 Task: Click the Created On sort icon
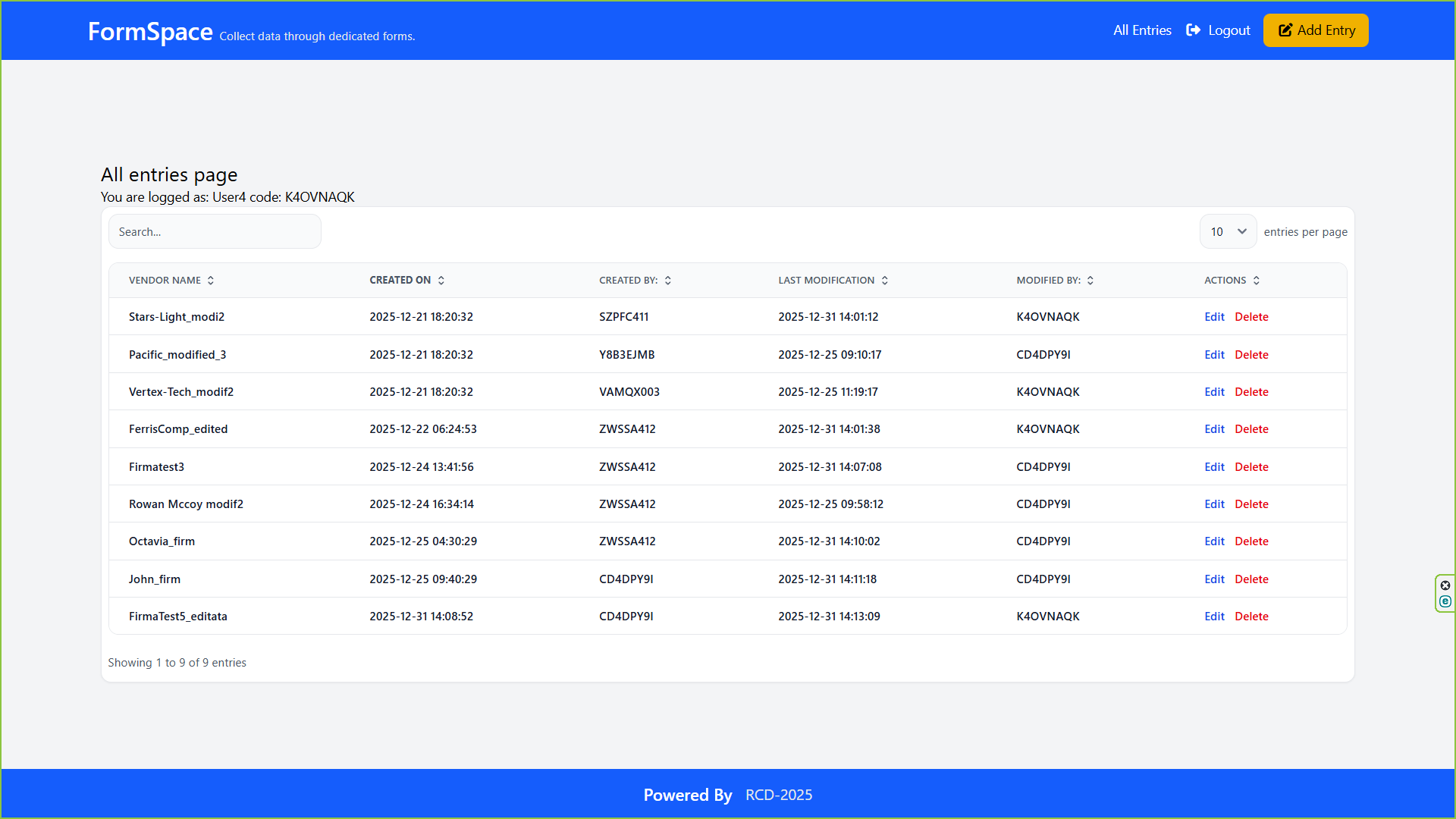point(441,281)
